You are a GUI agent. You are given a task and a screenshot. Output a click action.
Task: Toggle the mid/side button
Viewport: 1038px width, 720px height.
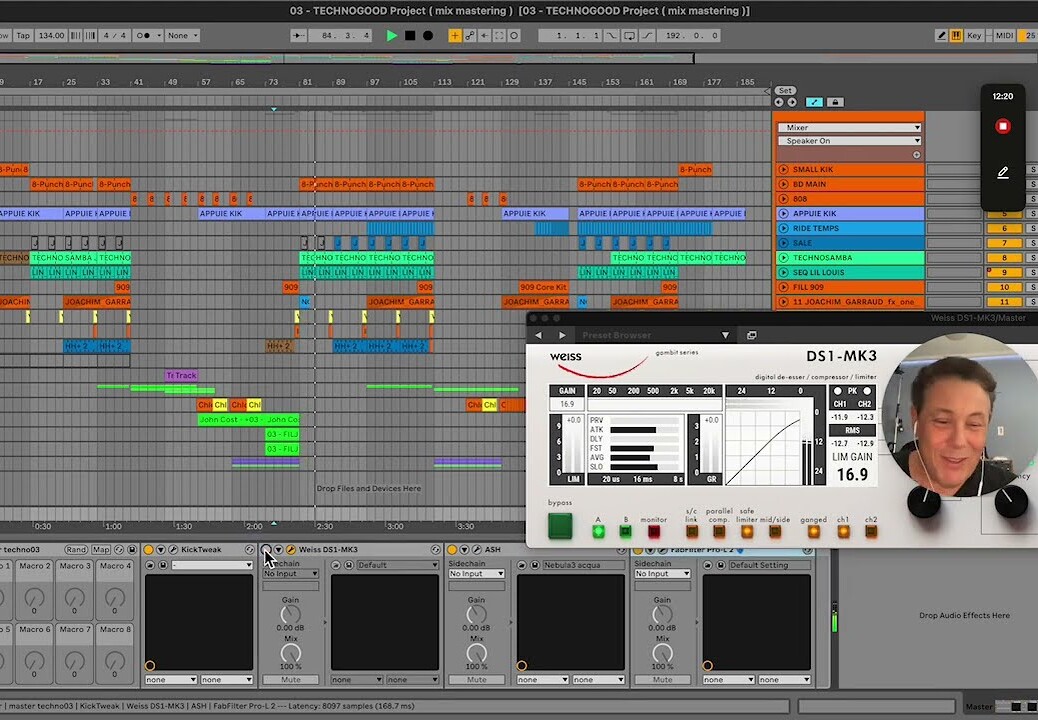(x=775, y=531)
